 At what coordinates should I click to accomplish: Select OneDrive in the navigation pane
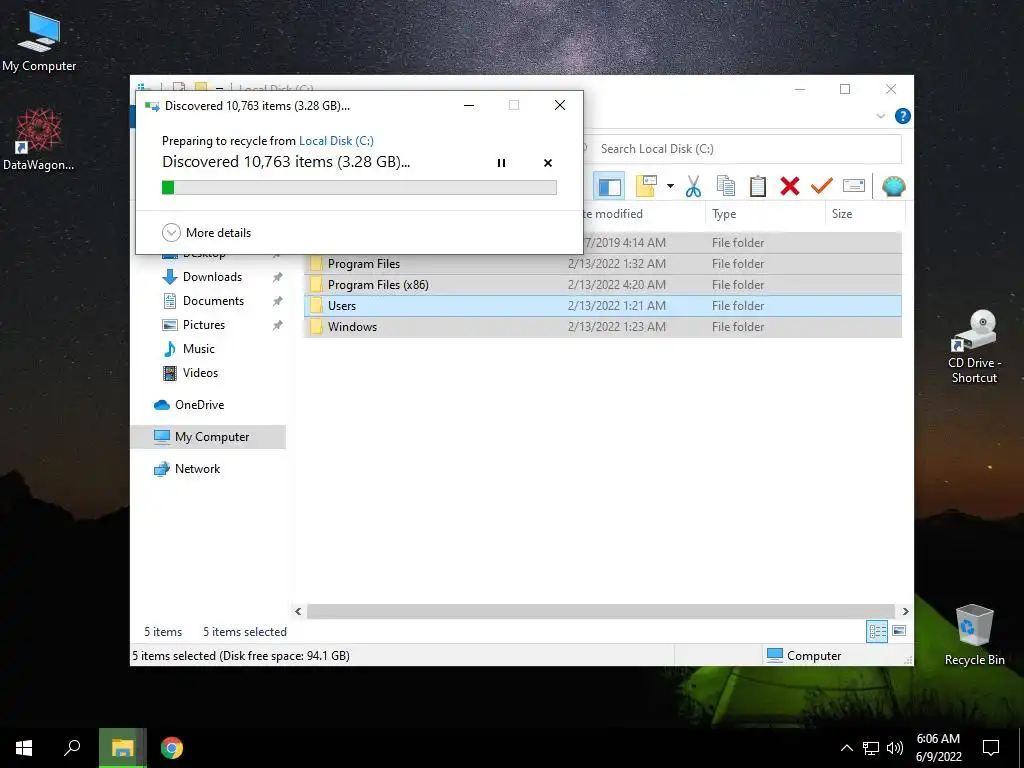(199, 405)
